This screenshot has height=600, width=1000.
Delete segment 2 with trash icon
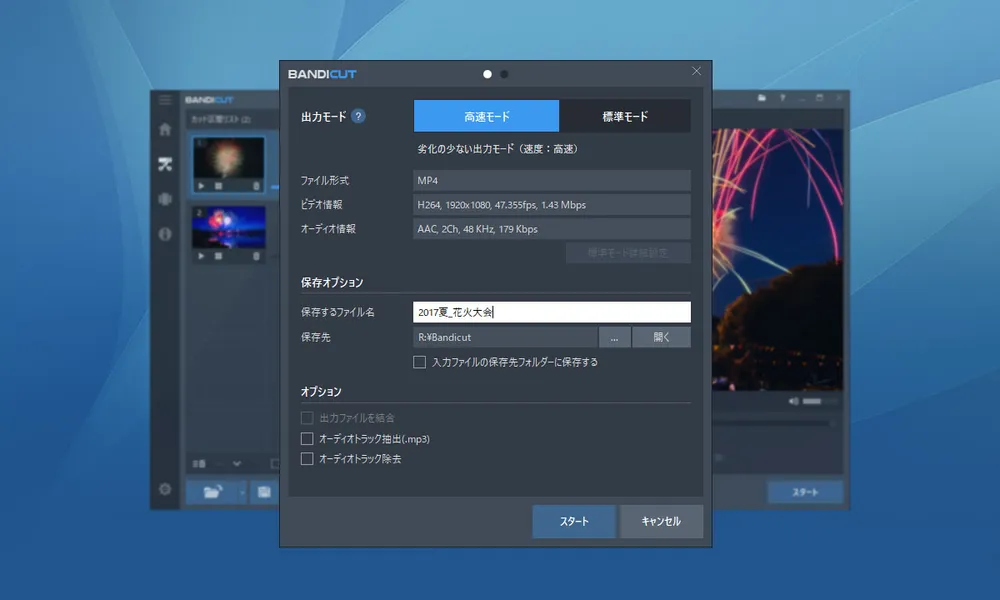[x=256, y=256]
